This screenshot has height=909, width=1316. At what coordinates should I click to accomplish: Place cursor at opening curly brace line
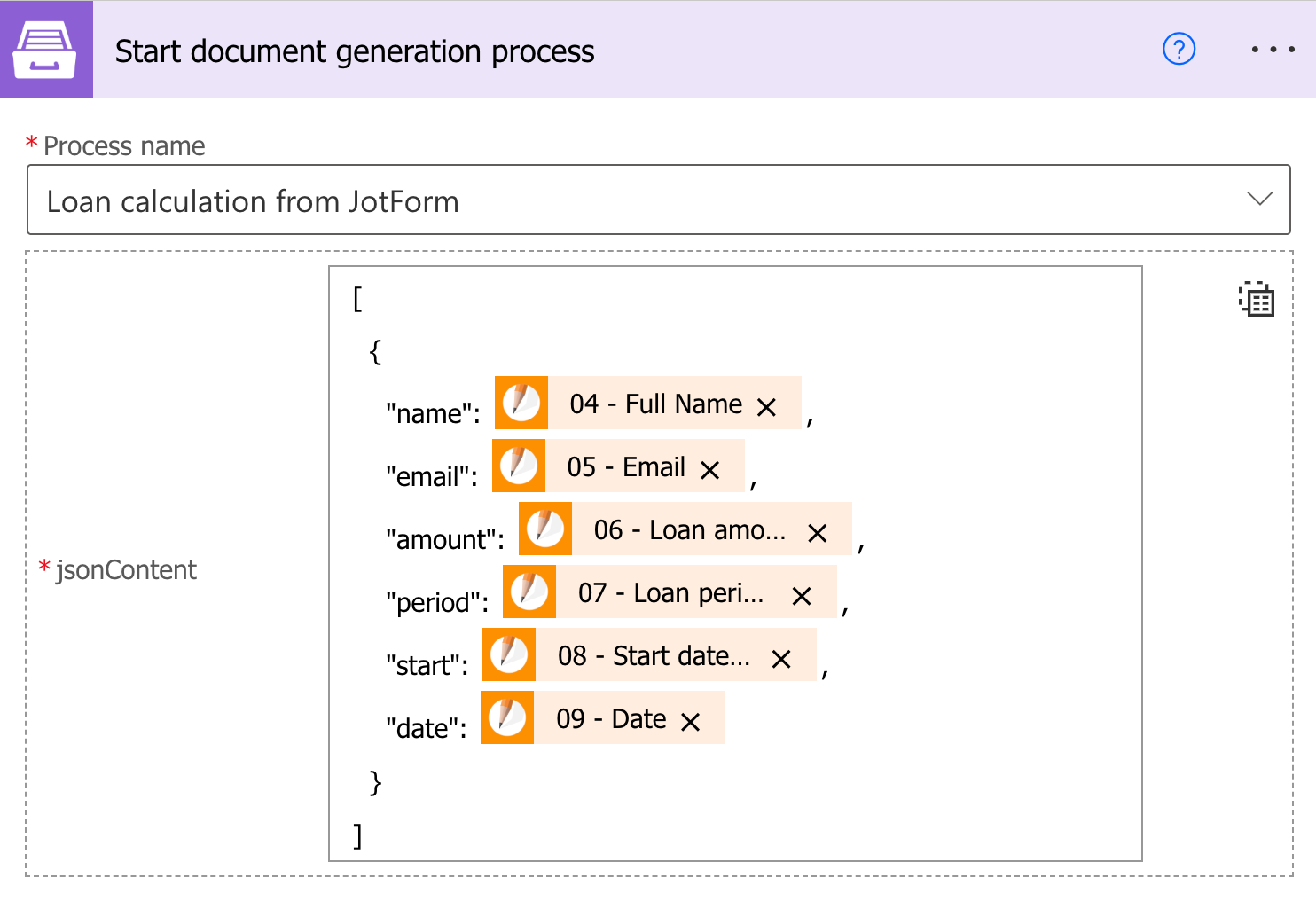[376, 351]
